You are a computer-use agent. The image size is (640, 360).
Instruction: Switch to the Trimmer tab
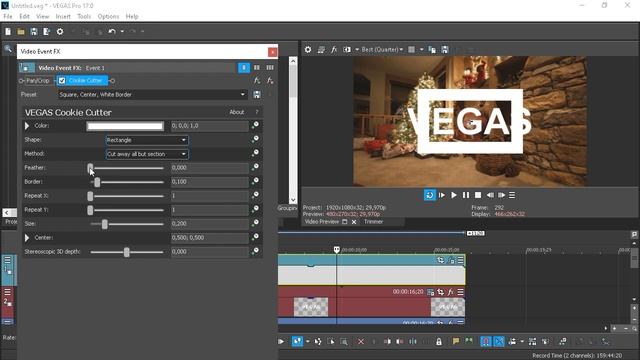373,222
